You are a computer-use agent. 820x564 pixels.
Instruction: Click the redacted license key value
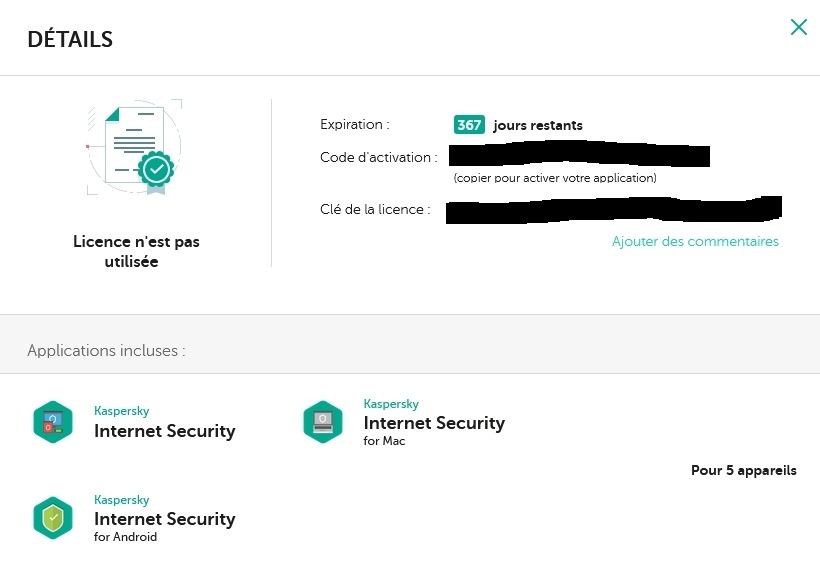coord(613,209)
